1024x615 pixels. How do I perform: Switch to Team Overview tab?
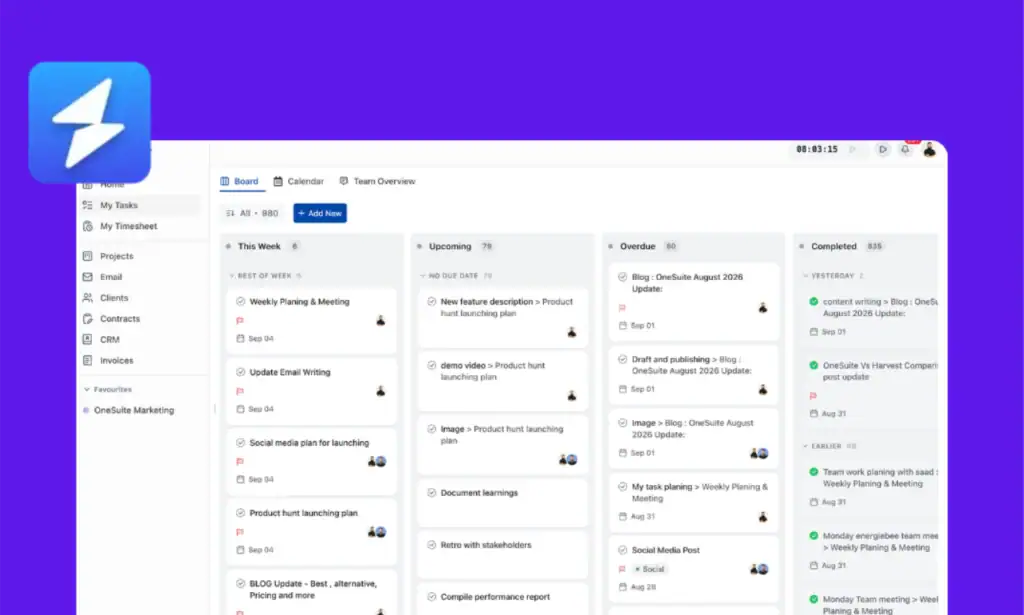(377, 181)
